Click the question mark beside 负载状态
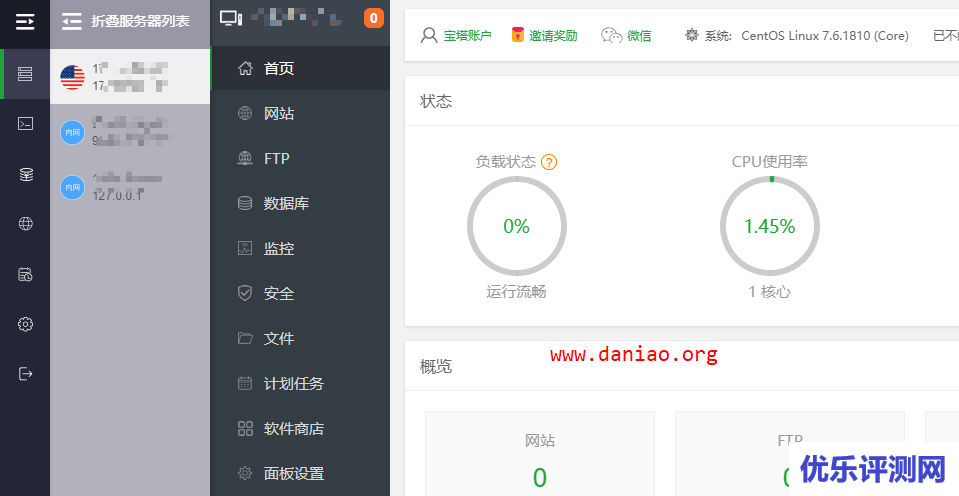959x496 pixels. [549, 162]
